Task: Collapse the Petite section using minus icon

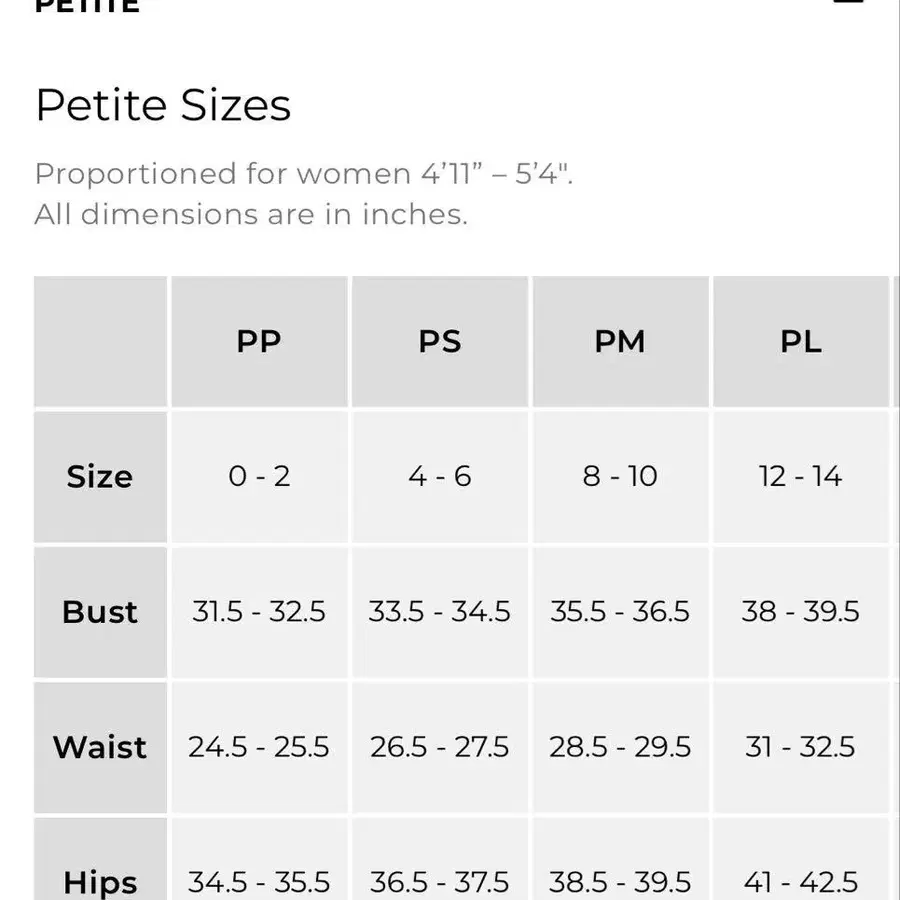Action: (848, 2)
